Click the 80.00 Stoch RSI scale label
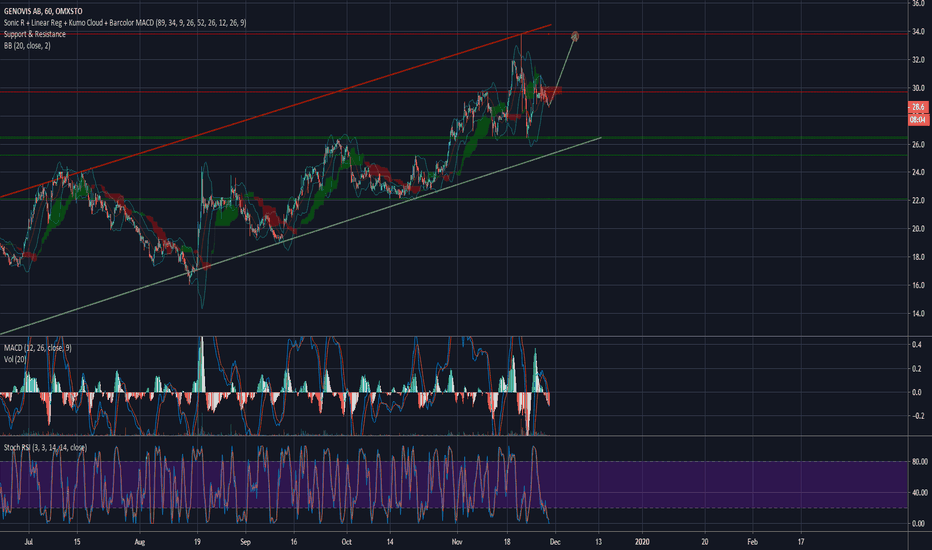Screen dimensions: 932x550 tap(919, 461)
